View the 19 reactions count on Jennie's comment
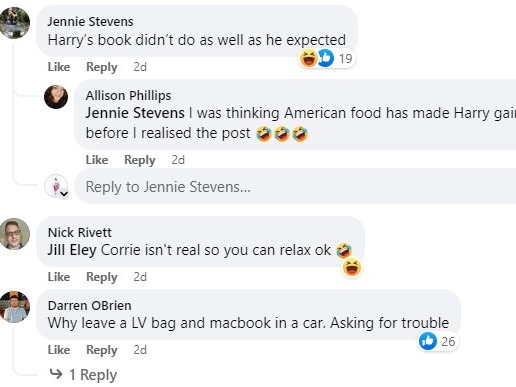This screenshot has width=516, height=387. click(346, 59)
